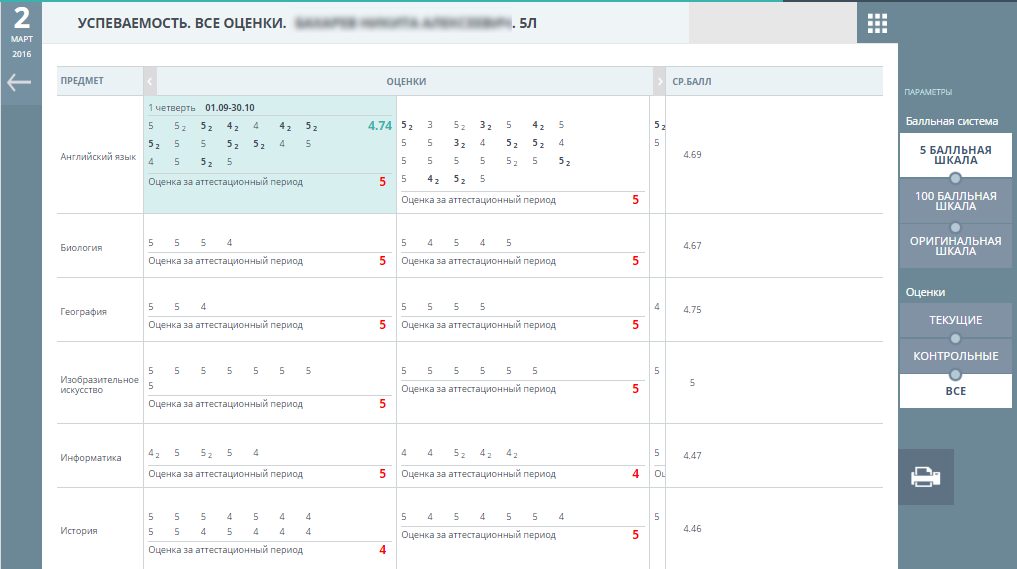This screenshot has width=1017, height=569.
Task: Click the Информатика subject name
Action: tap(91, 458)
